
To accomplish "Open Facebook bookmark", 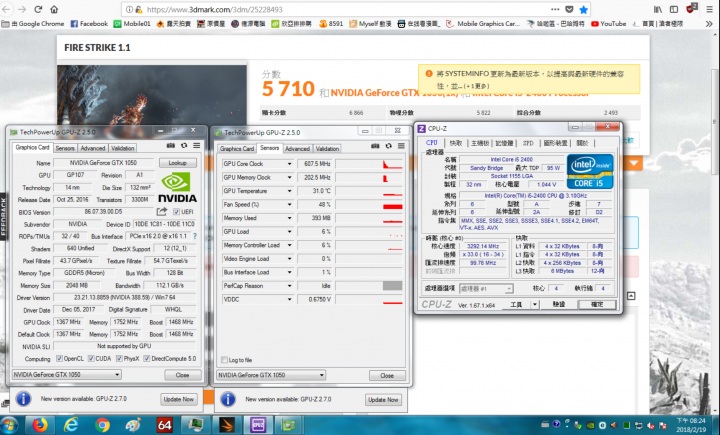I will (89, 23).
